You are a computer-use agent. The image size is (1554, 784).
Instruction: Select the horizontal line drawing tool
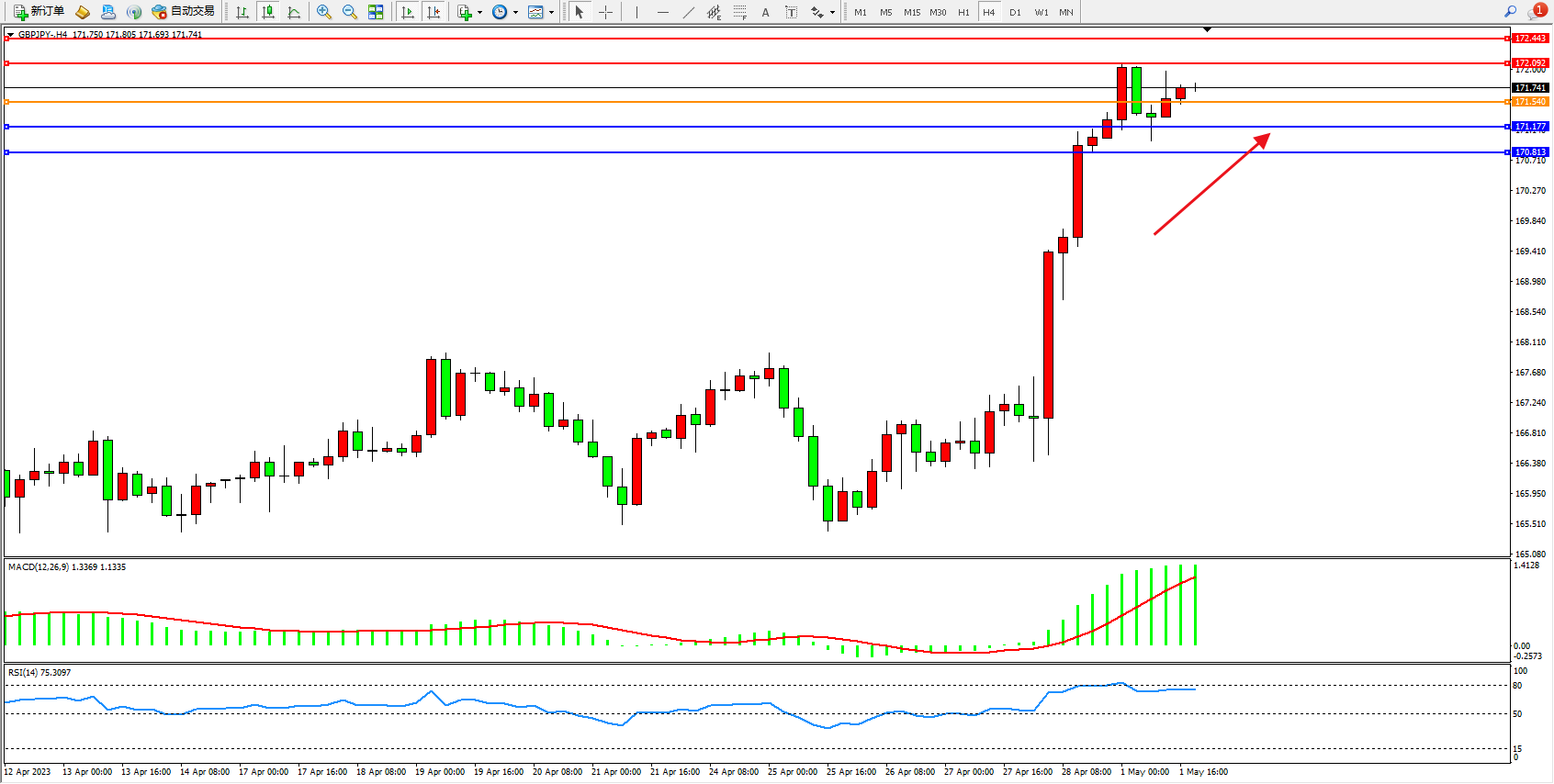point(662,12)
